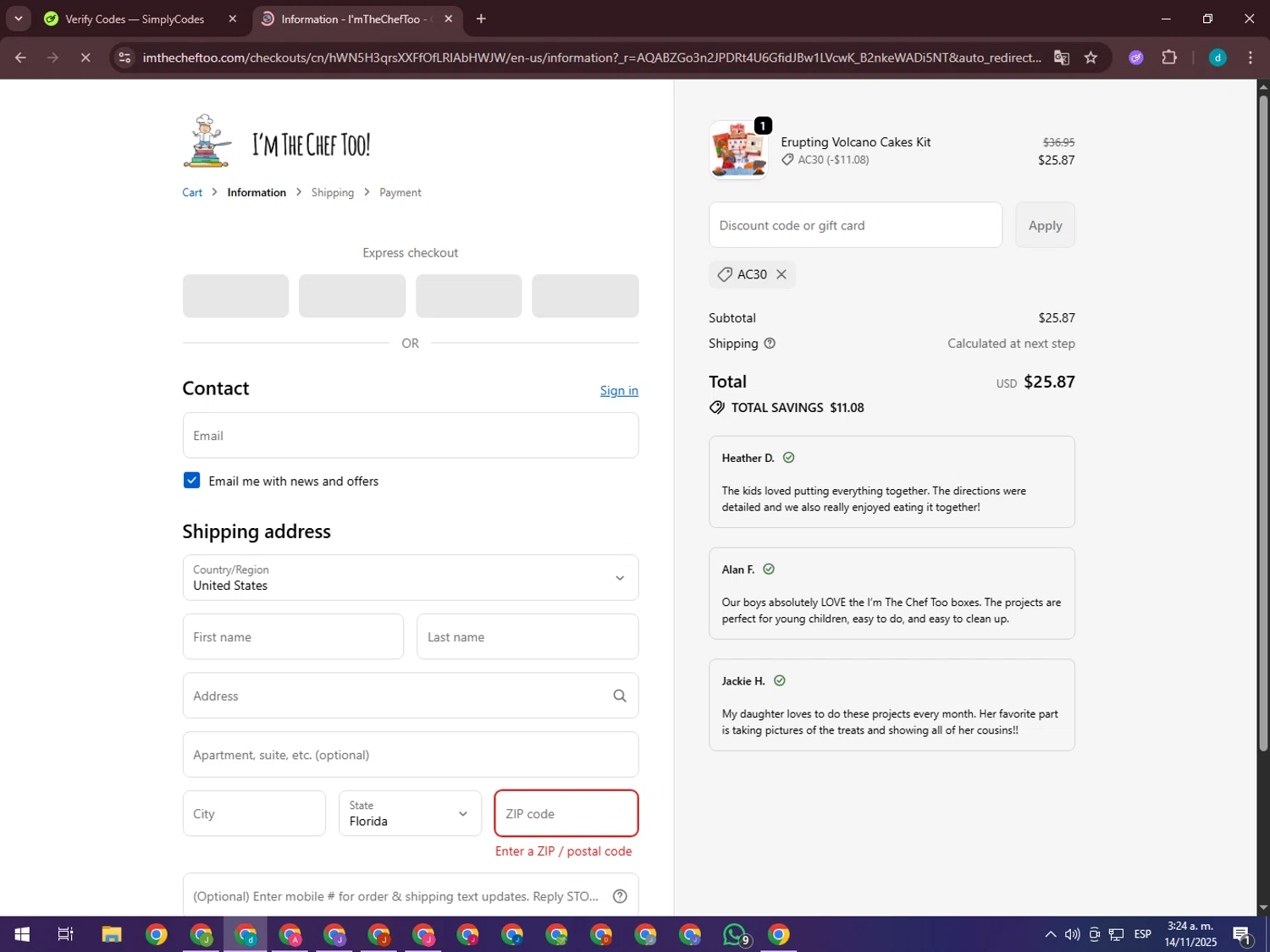Viewport: 1270px width, 952px height.
Task: Open a new browser tab
Action: click(481, 19)
